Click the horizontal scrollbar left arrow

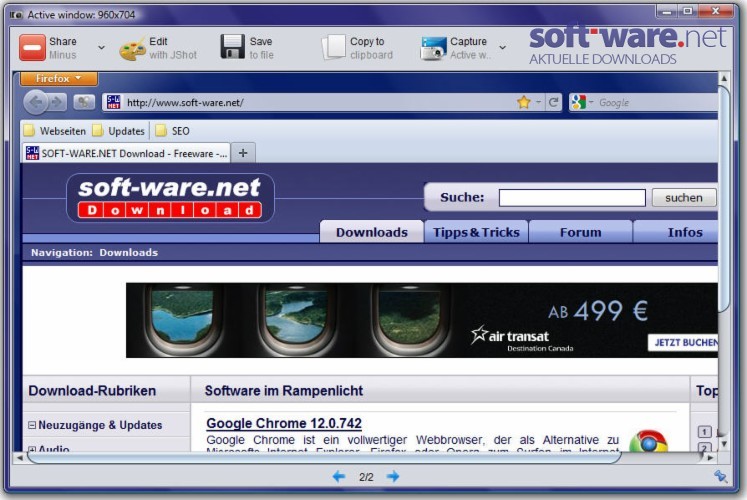20,458
